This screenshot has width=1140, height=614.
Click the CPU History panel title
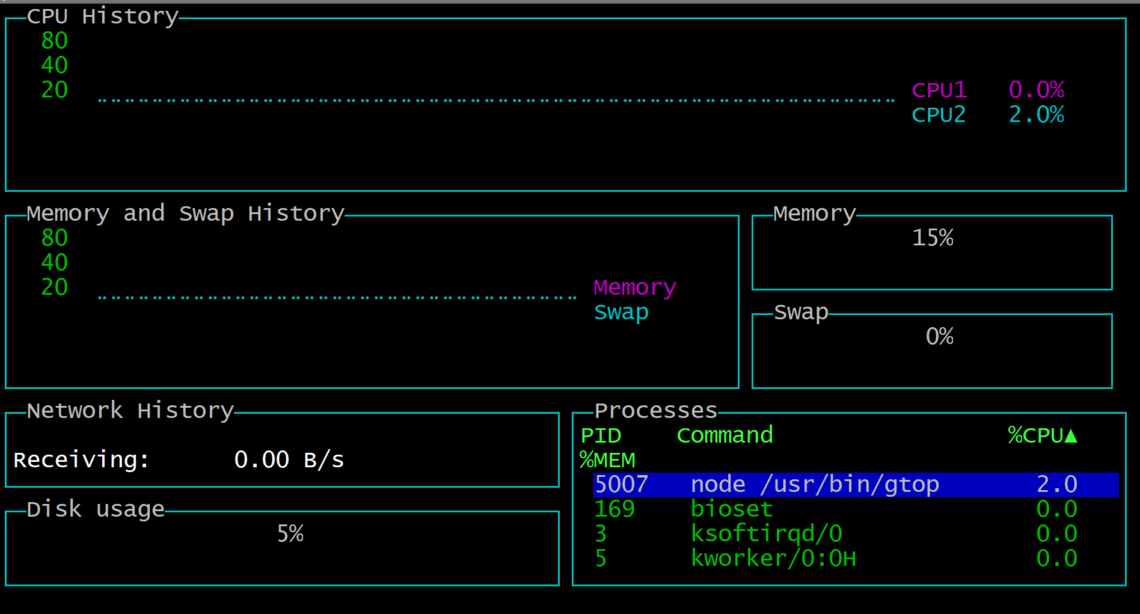(102, 16)
